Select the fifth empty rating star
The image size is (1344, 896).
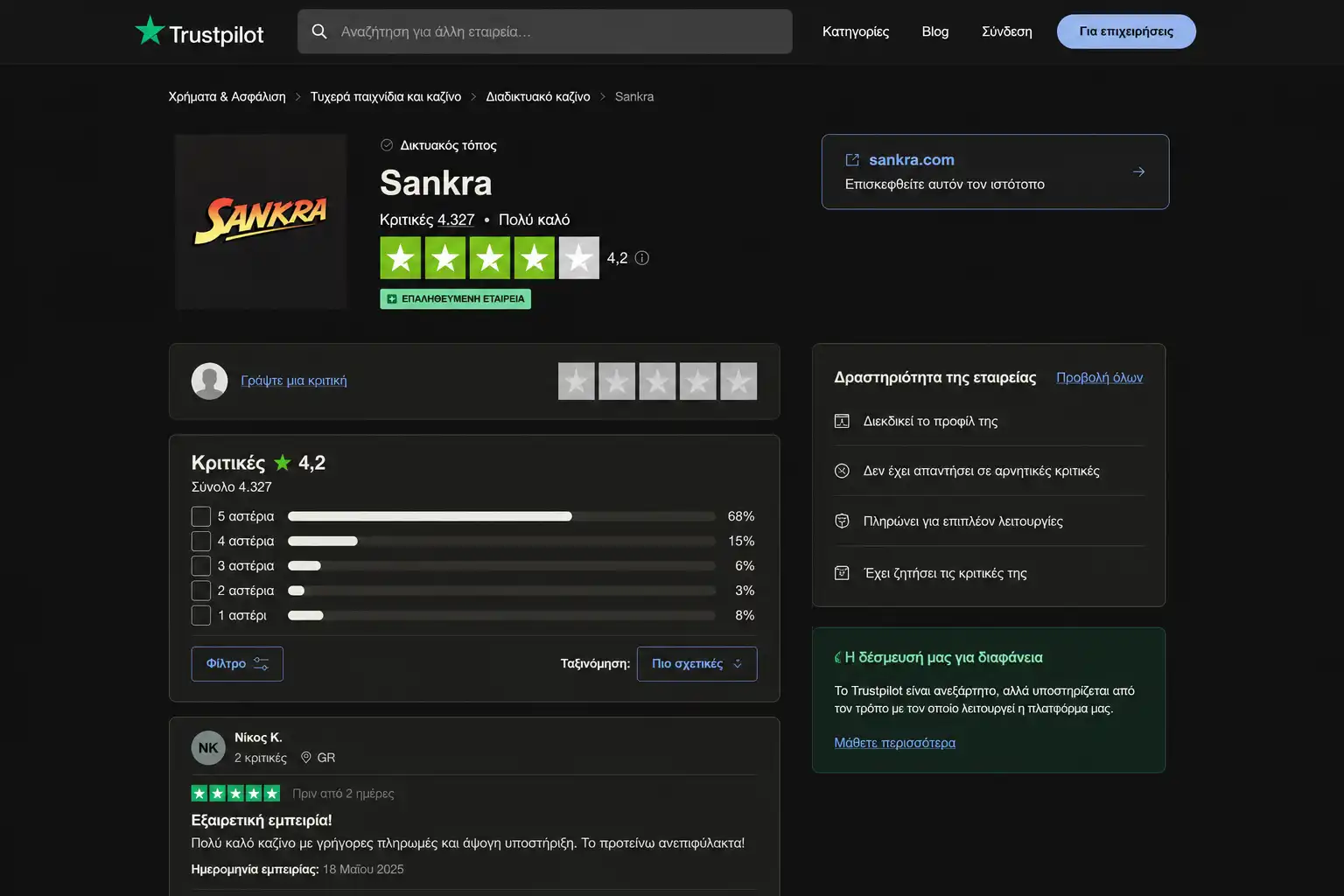(x=738, y=381)
